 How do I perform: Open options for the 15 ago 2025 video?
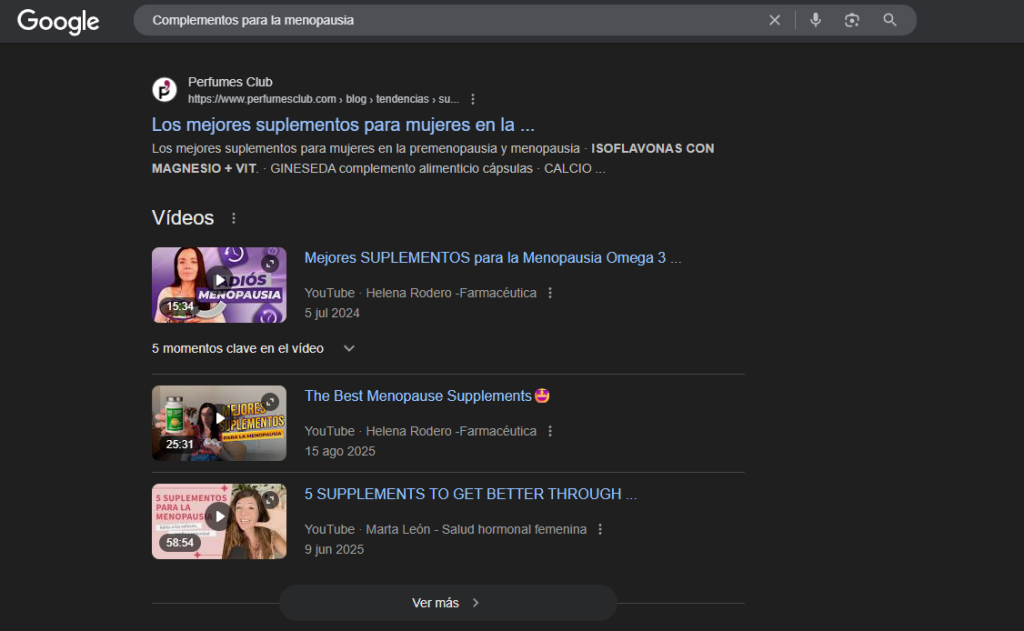550,431
